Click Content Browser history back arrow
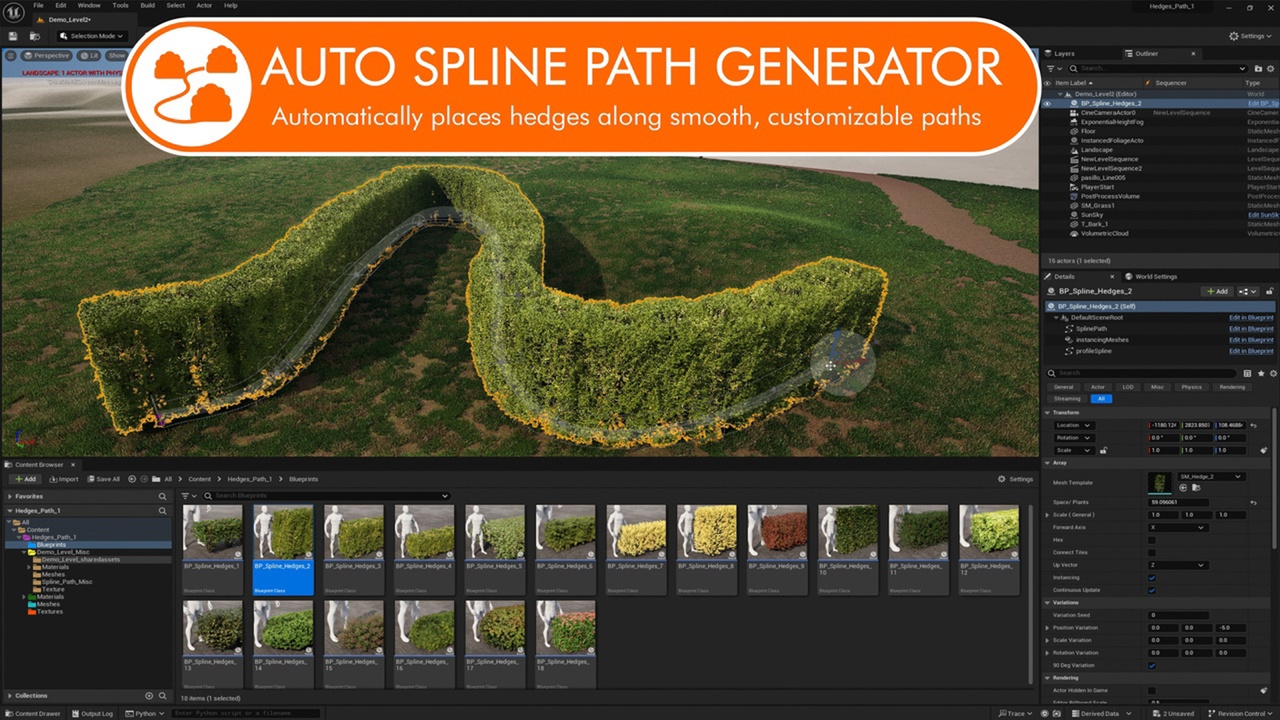 click(x=132, y=479)
